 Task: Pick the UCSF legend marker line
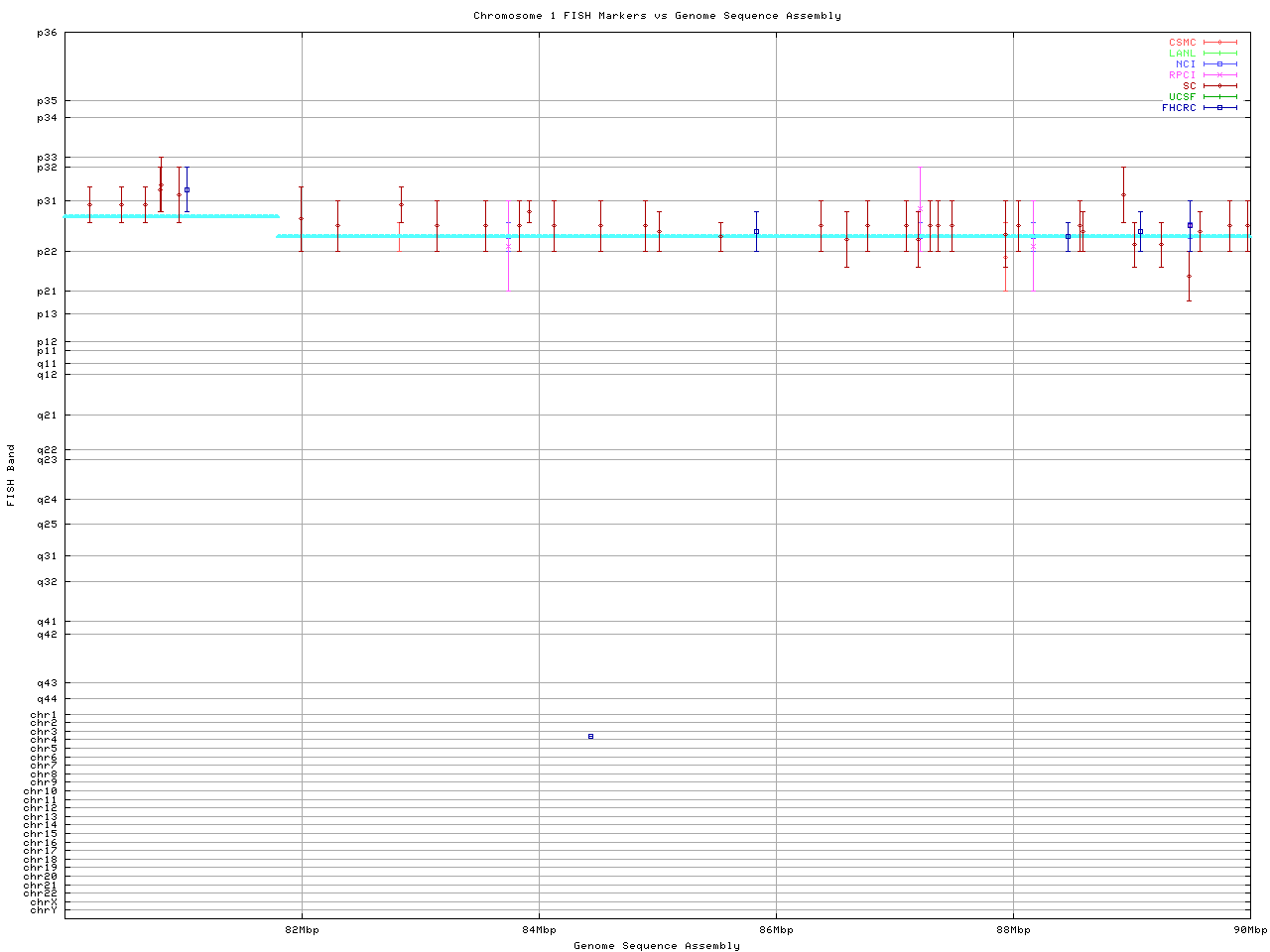(1219, 97)
